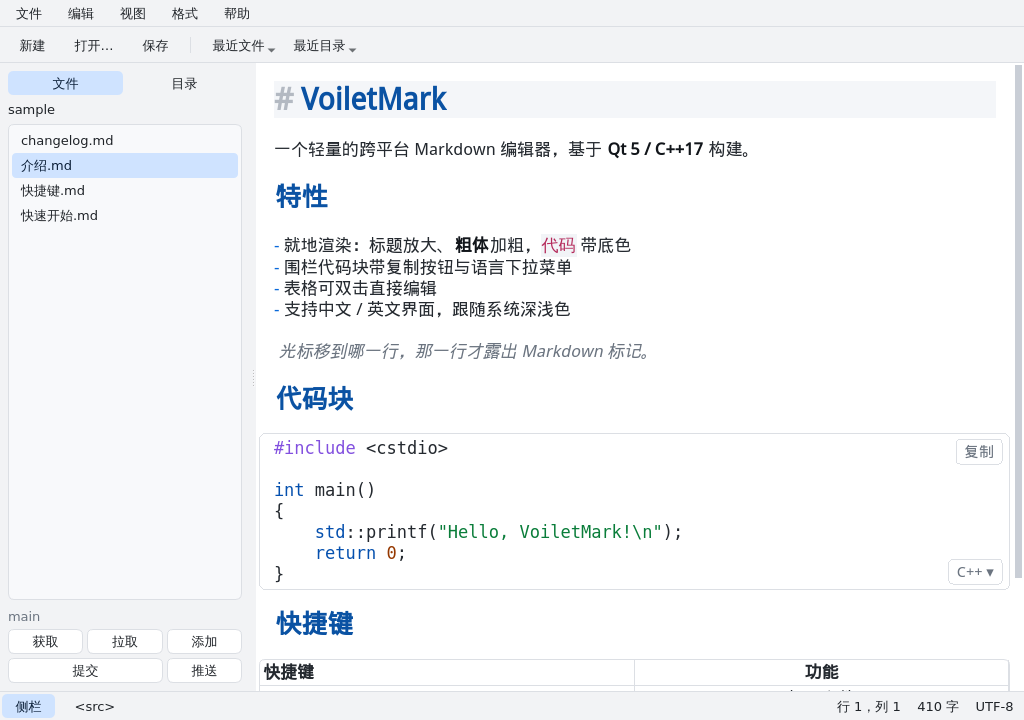This screenshot has height=720, width=1024.
Task: Expand the 最近目录 dropdown
Action: [325, 46]
